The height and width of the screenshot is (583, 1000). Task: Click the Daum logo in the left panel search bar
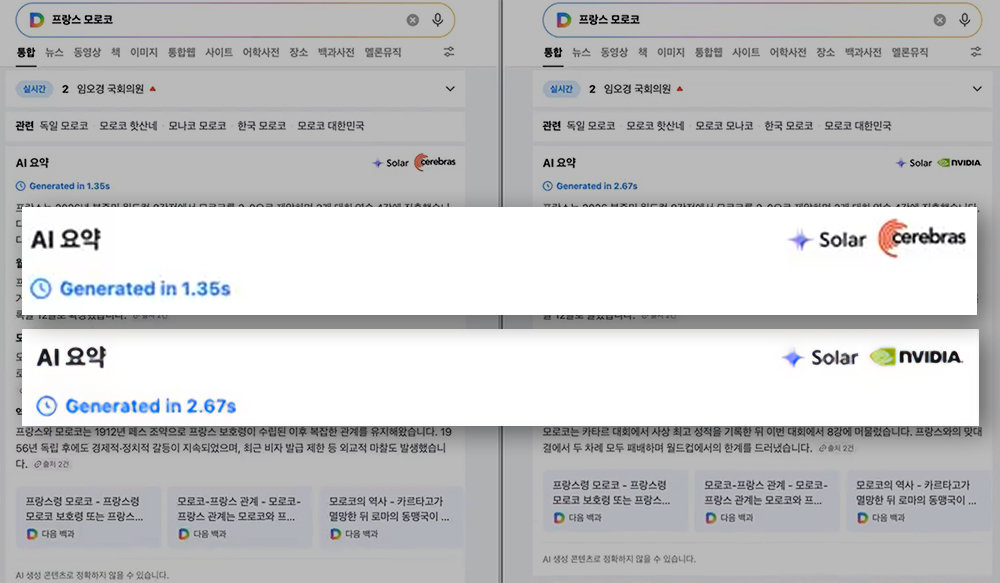(x=37, y=20)
